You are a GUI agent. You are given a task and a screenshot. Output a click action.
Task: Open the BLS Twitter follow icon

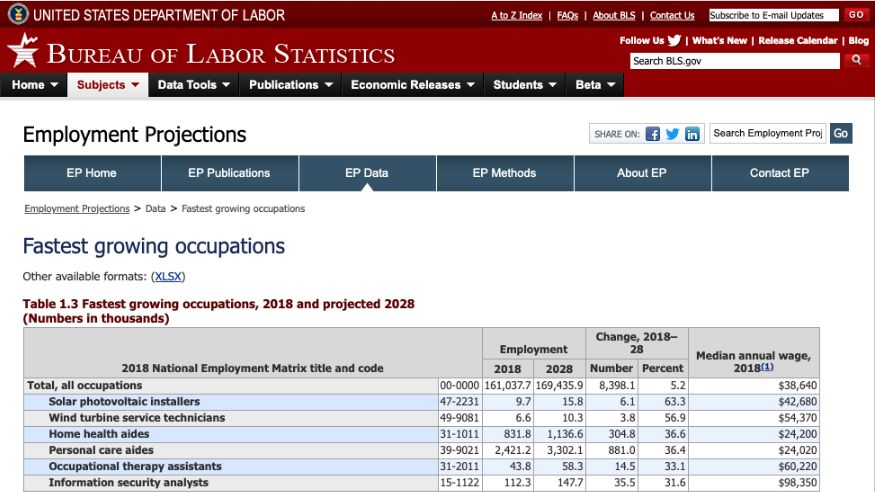point(675,41)
